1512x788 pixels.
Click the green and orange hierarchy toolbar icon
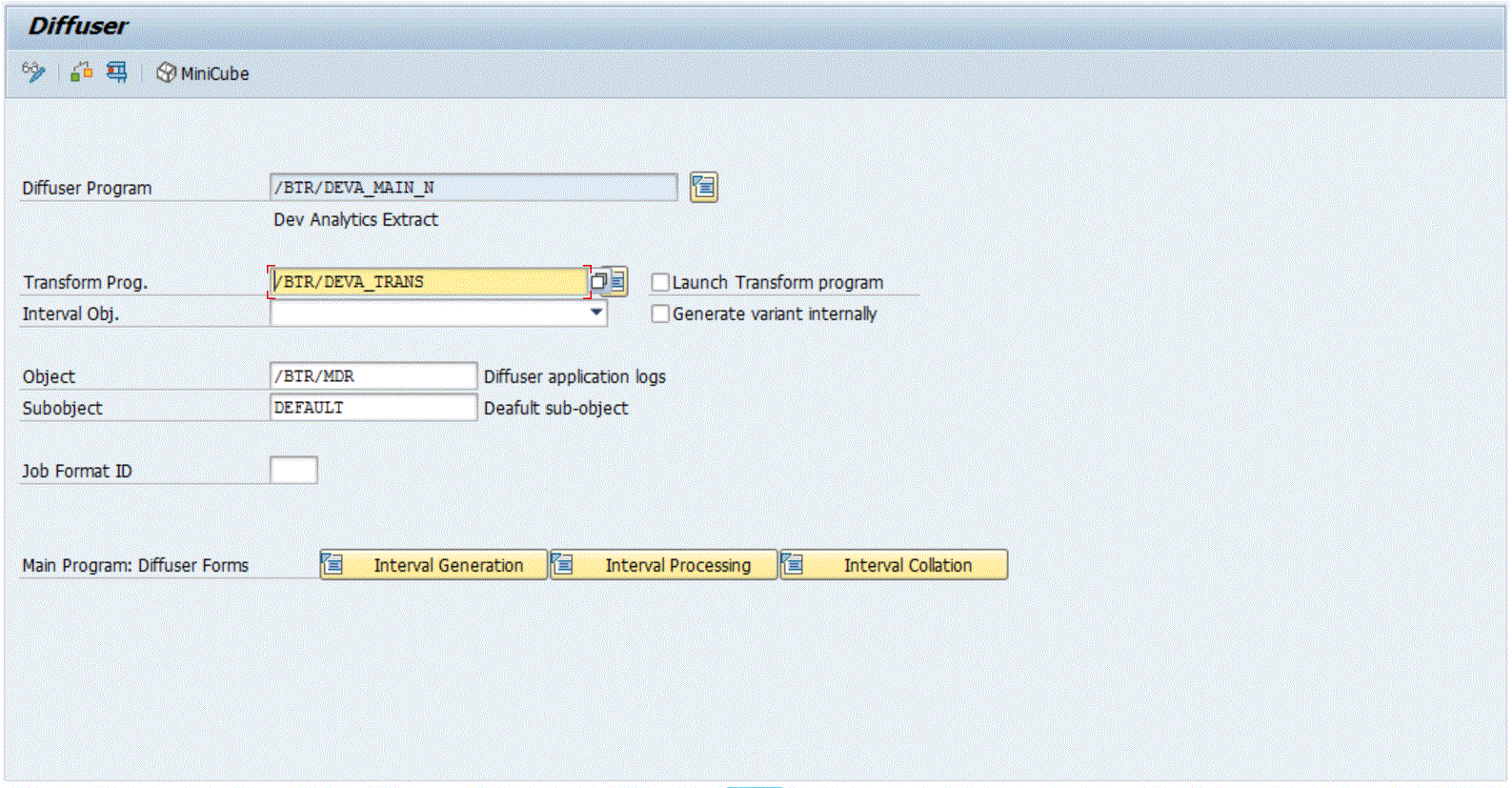point(82,72)
